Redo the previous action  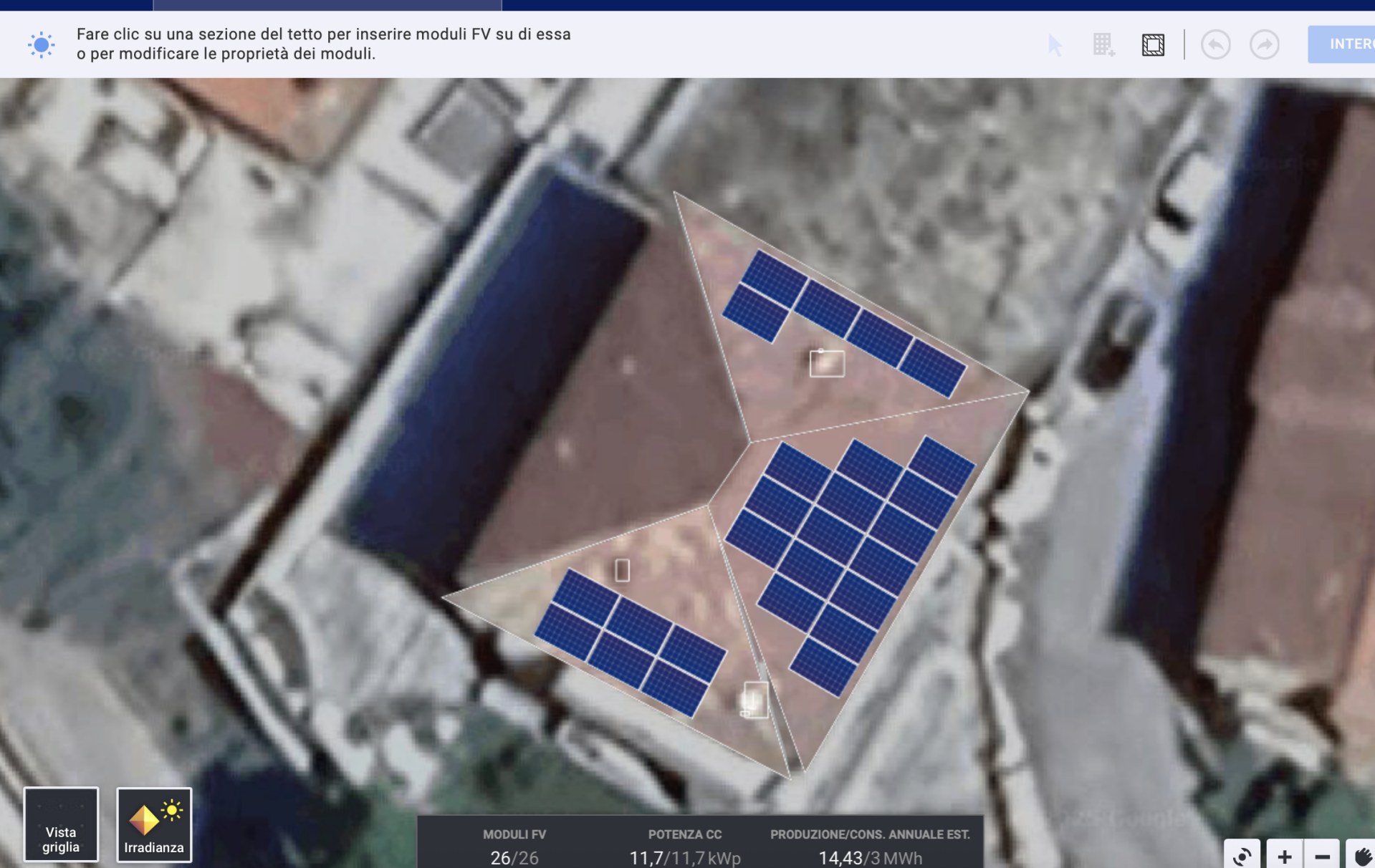coord(1265,45)
